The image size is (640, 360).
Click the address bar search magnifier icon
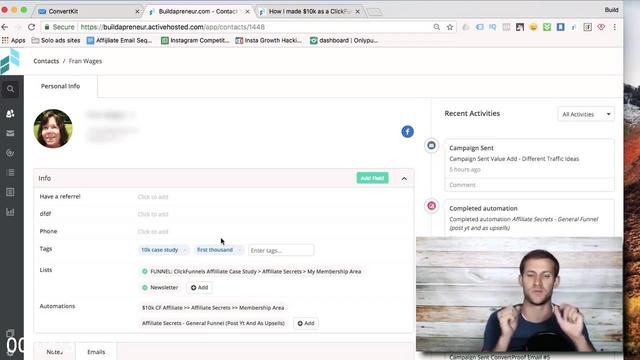click(x=437, y=27)
